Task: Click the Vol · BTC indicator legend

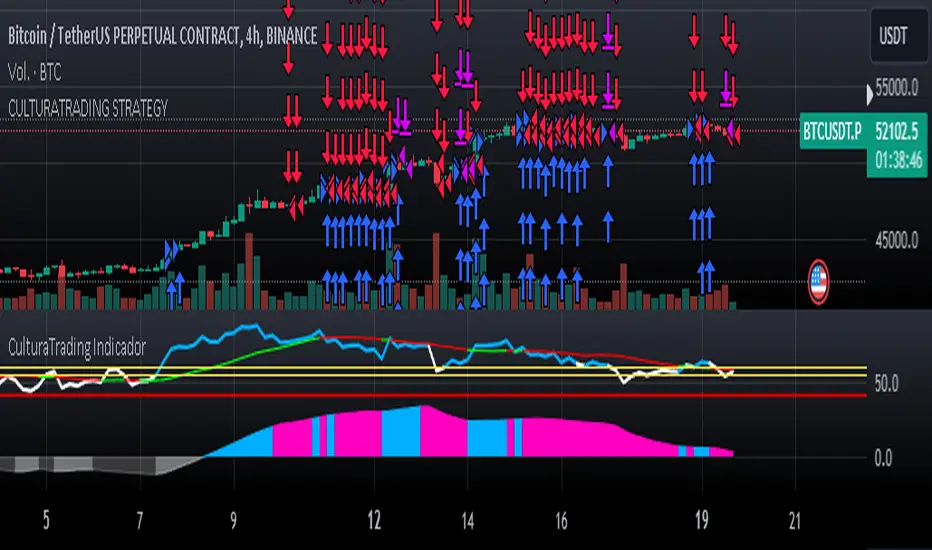Action: click(34, 73)
